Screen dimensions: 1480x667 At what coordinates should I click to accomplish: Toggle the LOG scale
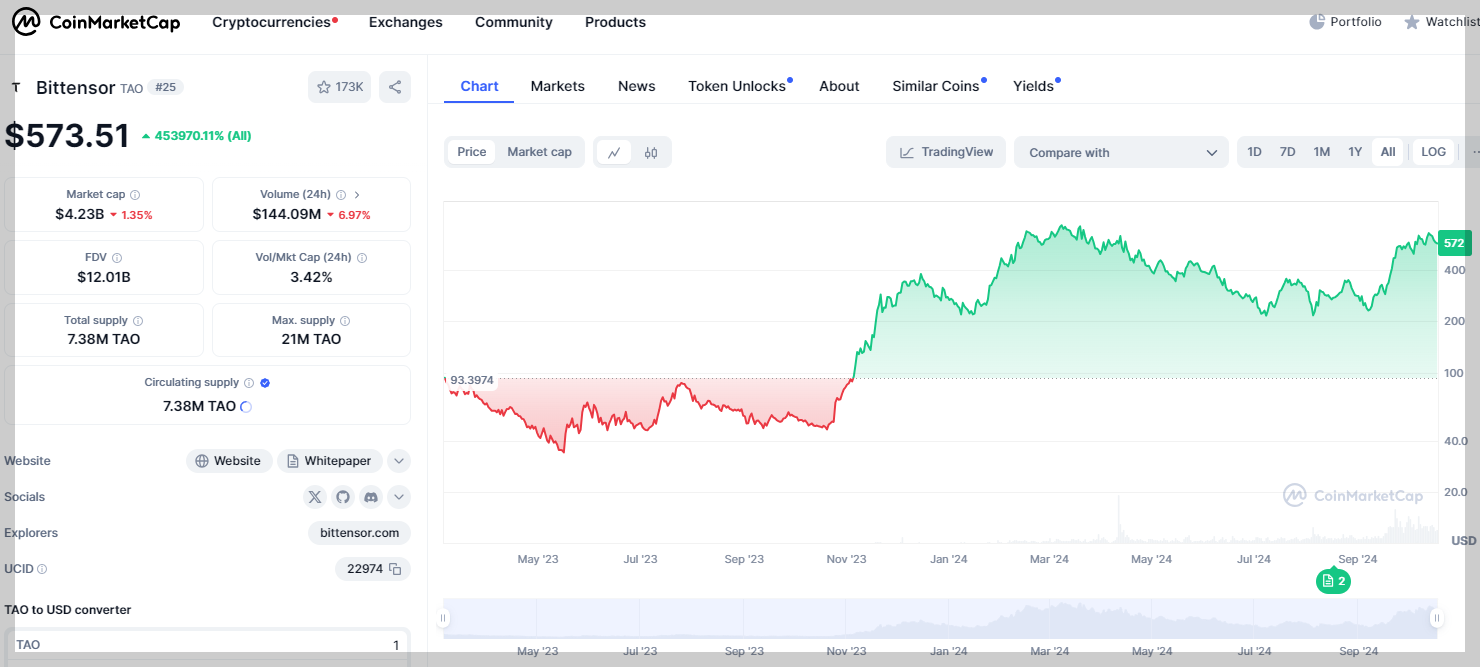pos(1433,152)
